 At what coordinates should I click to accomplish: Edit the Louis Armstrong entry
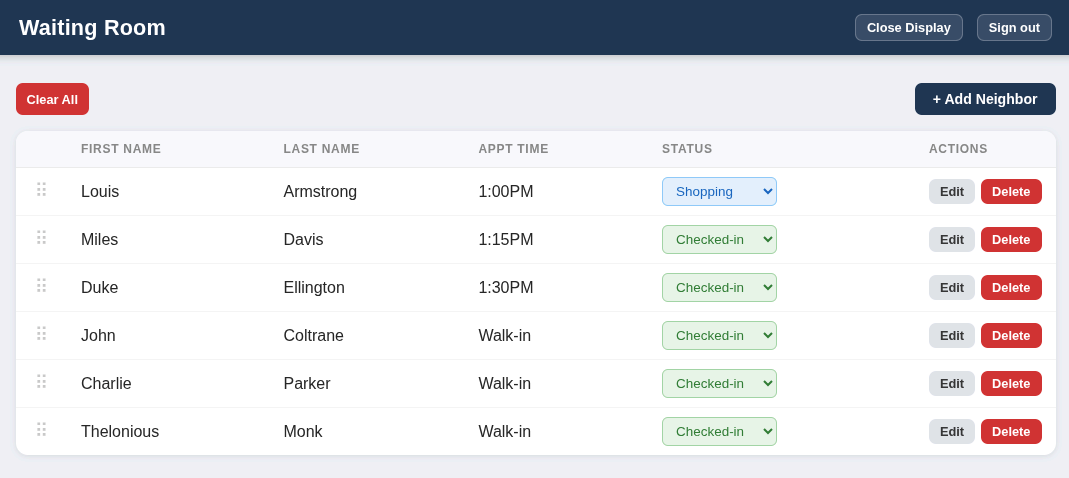point(952,192)
